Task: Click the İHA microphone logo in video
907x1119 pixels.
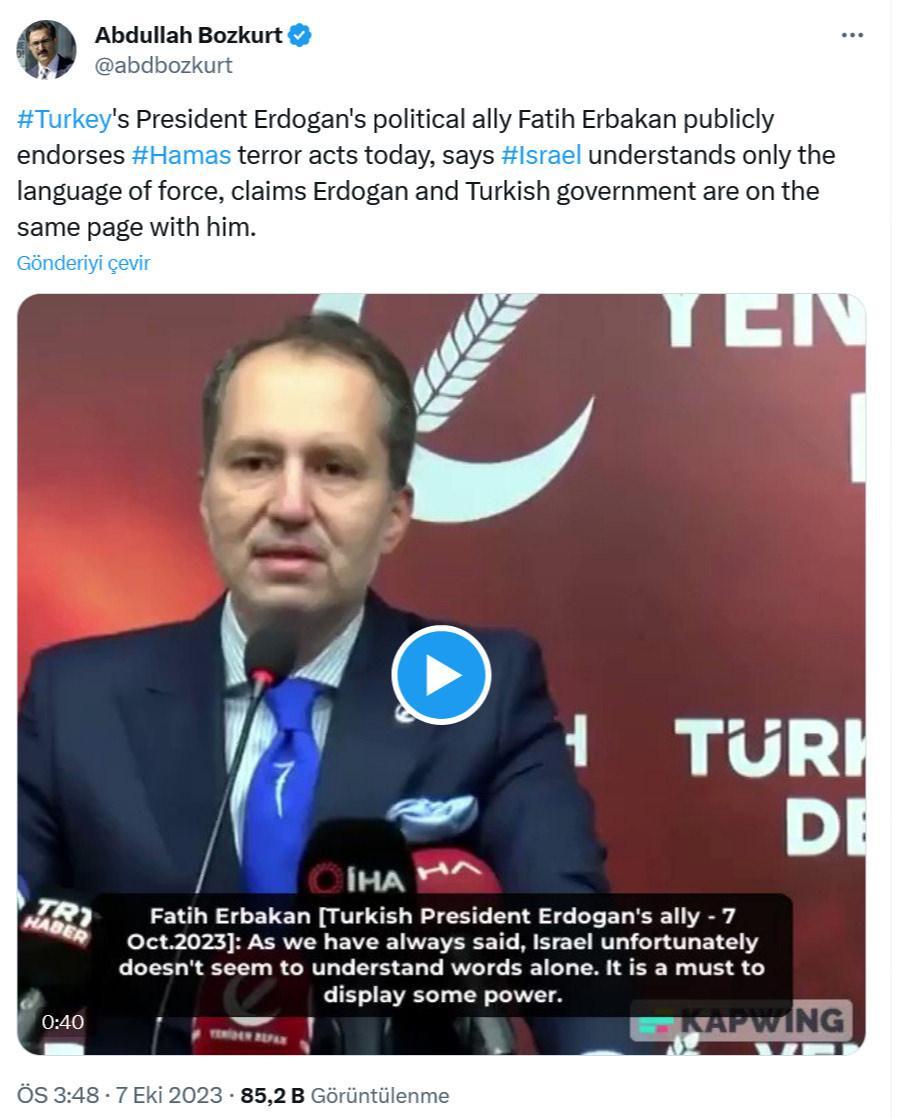Action: (x=357, y=881)
